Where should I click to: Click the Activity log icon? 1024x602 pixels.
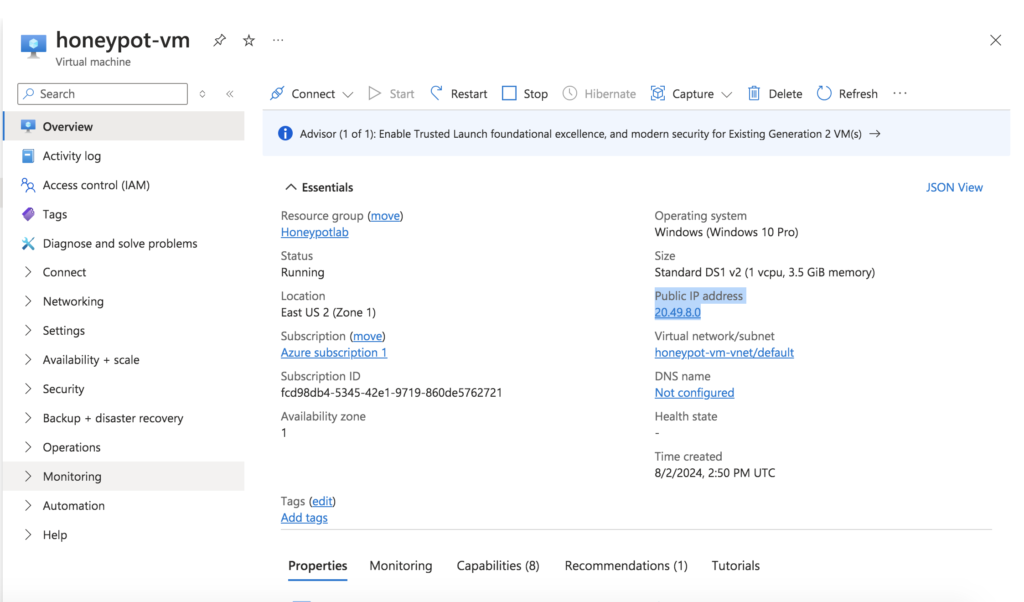pos(27,156)
